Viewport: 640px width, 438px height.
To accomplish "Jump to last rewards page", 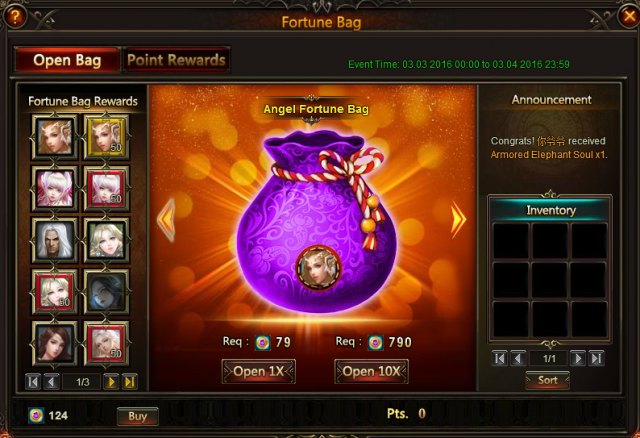I will (130, 382).
